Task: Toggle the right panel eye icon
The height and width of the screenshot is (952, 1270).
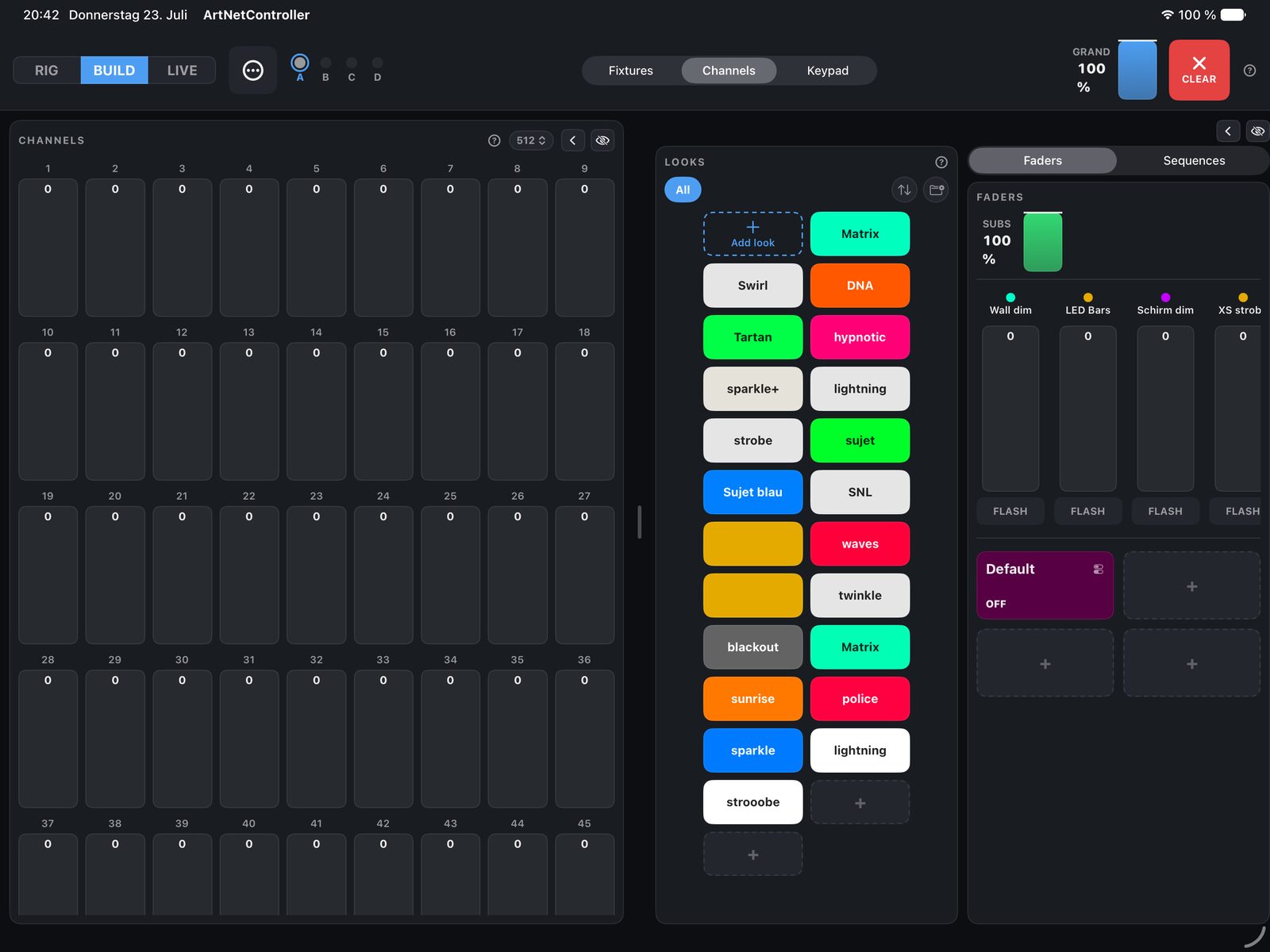Action: [1257, 131]
